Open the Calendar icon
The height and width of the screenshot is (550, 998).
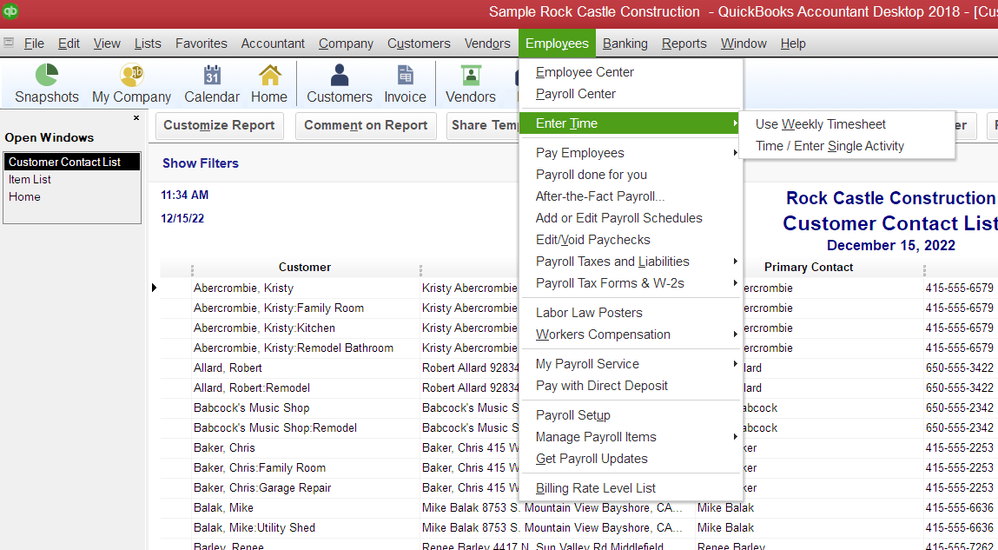212,83
